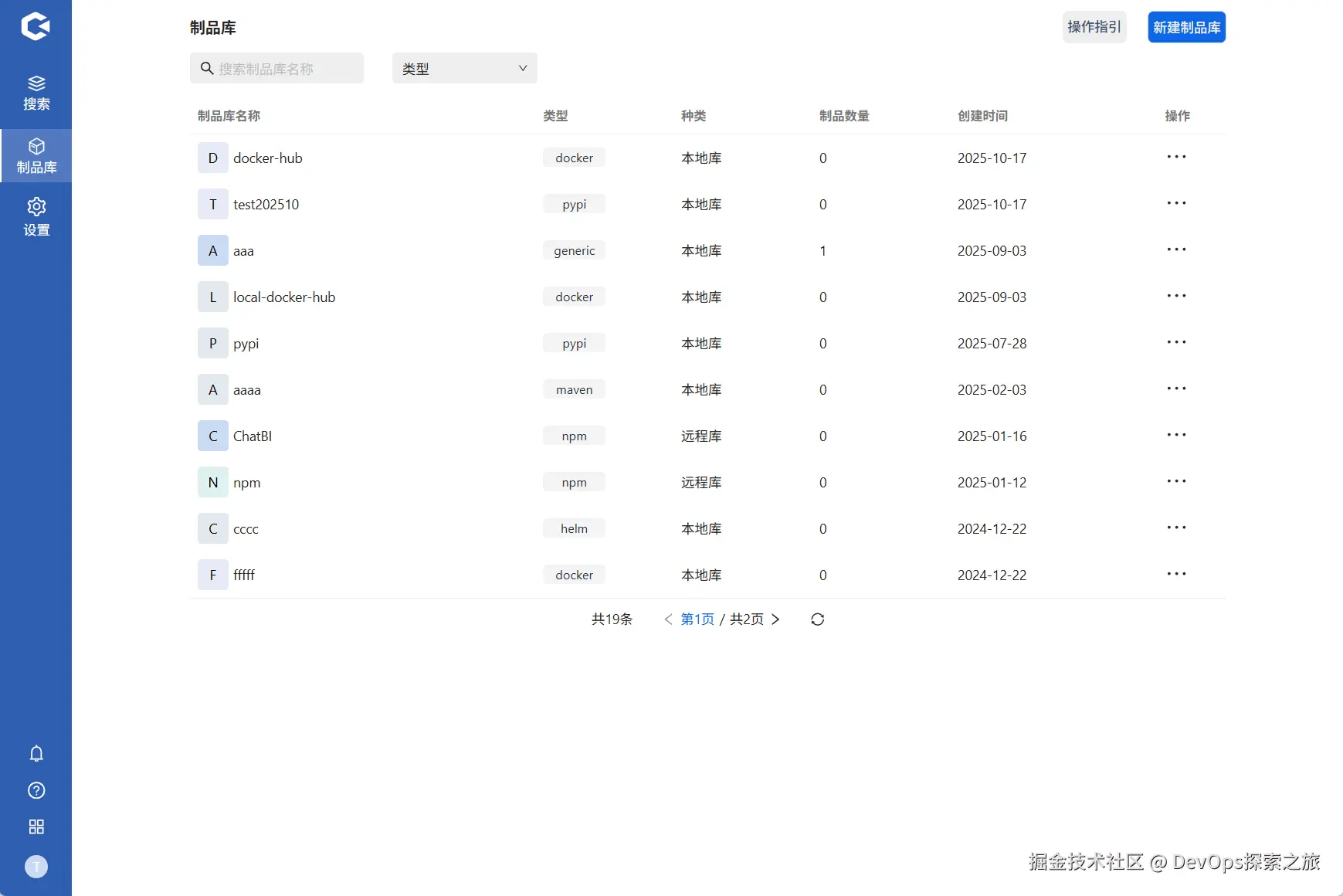
Task: Click the refresh list icon
Action: (x=818, y=619)
